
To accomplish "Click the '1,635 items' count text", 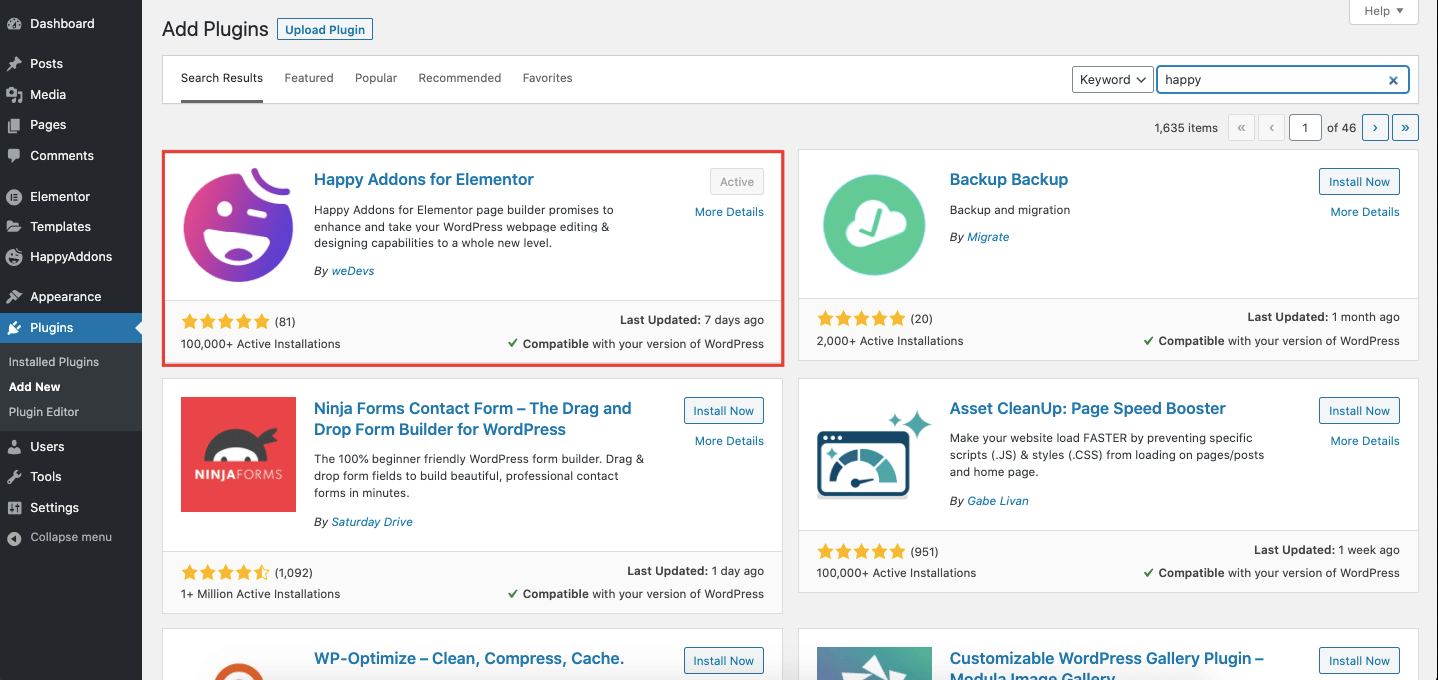I will click(x=1186, y=128).
